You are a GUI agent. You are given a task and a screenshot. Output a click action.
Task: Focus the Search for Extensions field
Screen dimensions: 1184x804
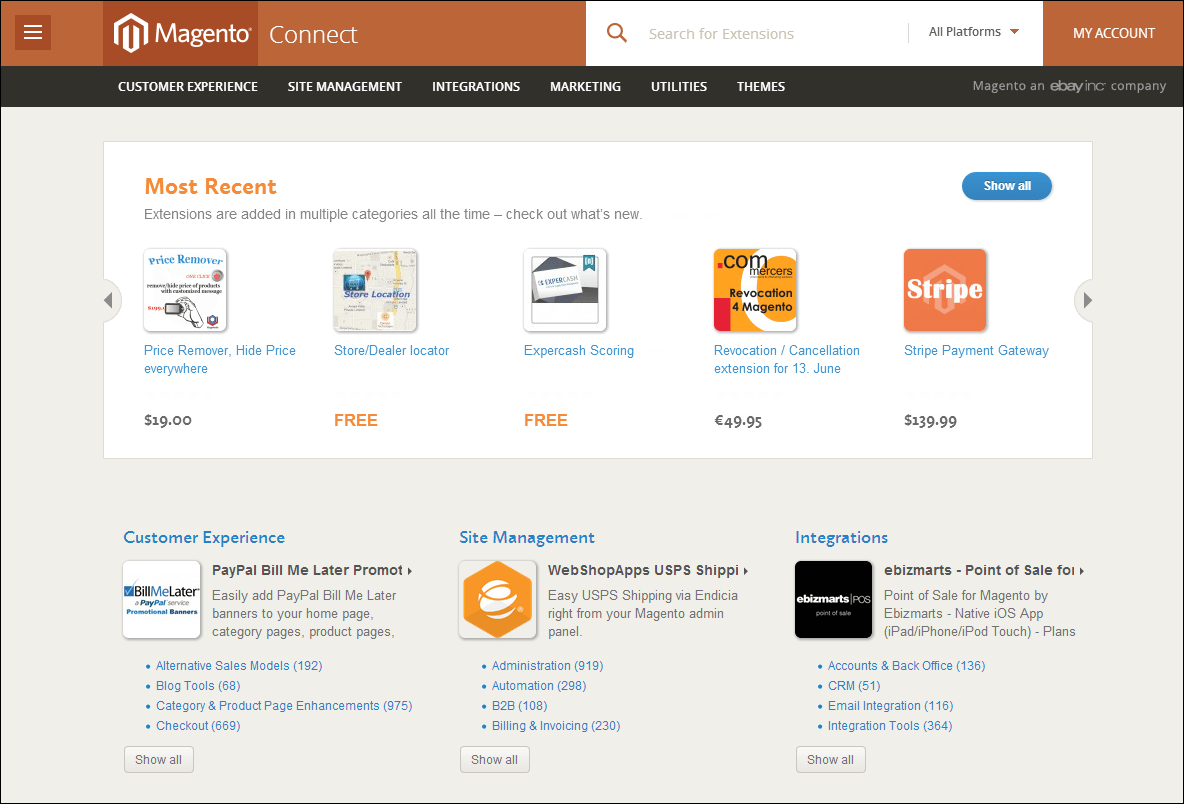(x=770, y=33)
